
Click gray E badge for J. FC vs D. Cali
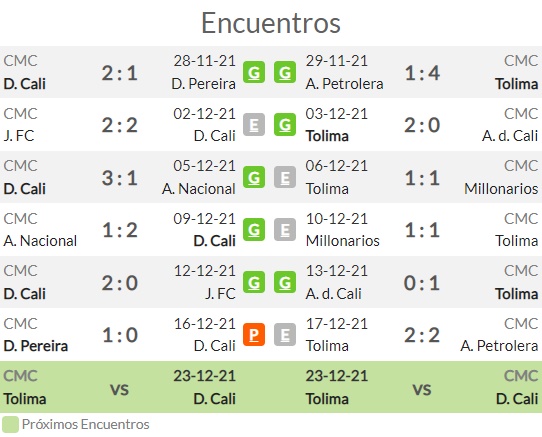254,124
